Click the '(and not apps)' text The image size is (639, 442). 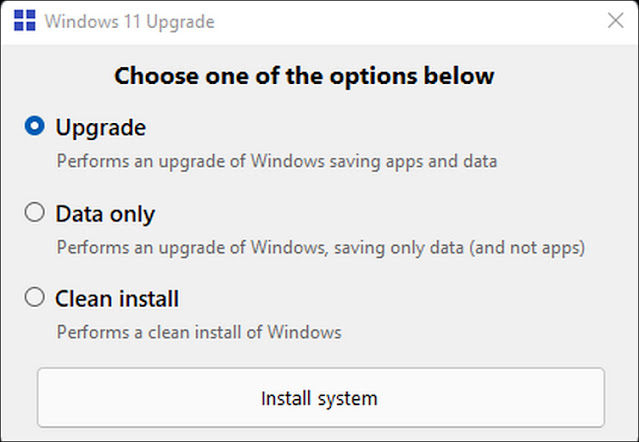[527, 248]
